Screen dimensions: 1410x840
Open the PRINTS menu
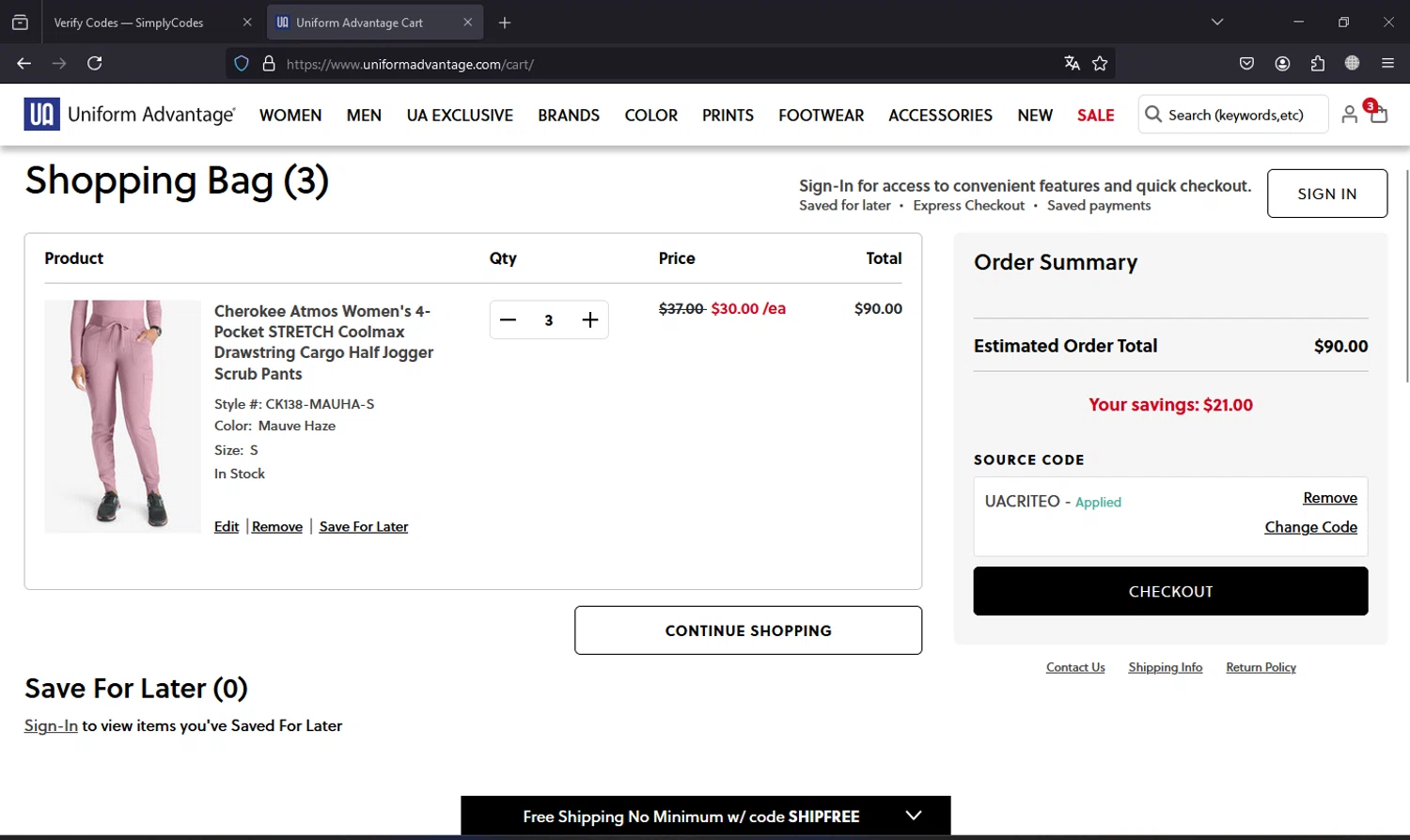point(728,116)
